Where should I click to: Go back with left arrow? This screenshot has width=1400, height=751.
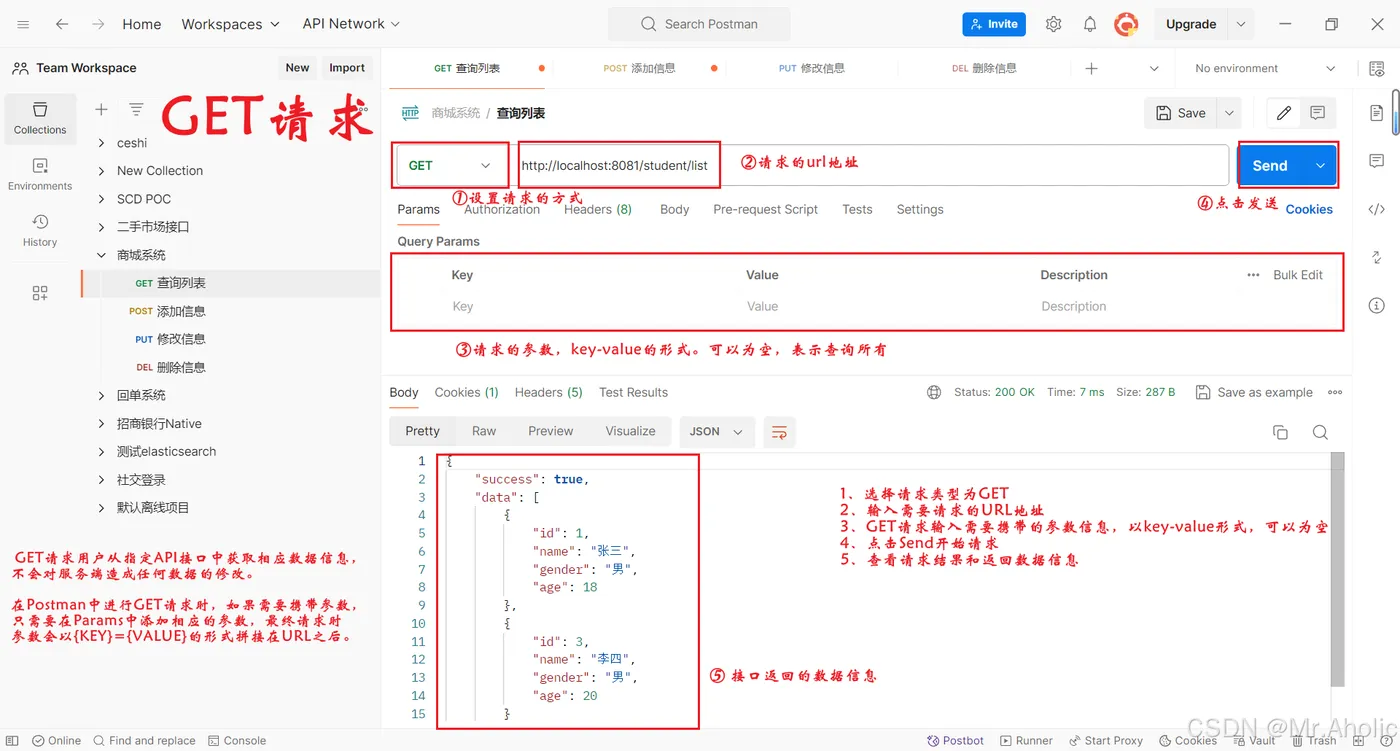62,24
